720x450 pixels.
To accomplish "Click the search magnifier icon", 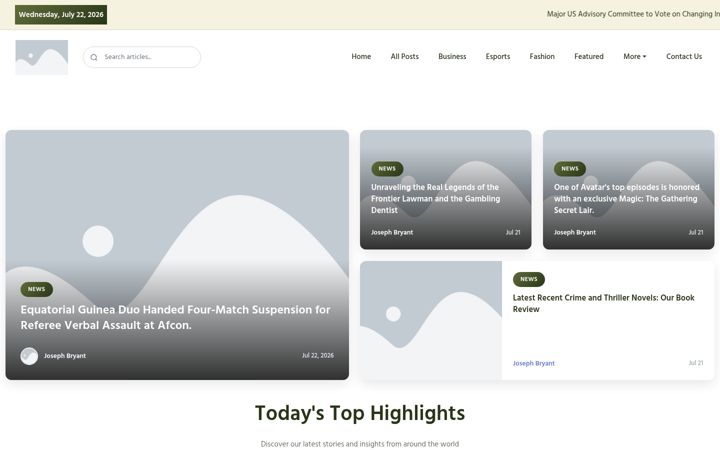I will 94,57.
